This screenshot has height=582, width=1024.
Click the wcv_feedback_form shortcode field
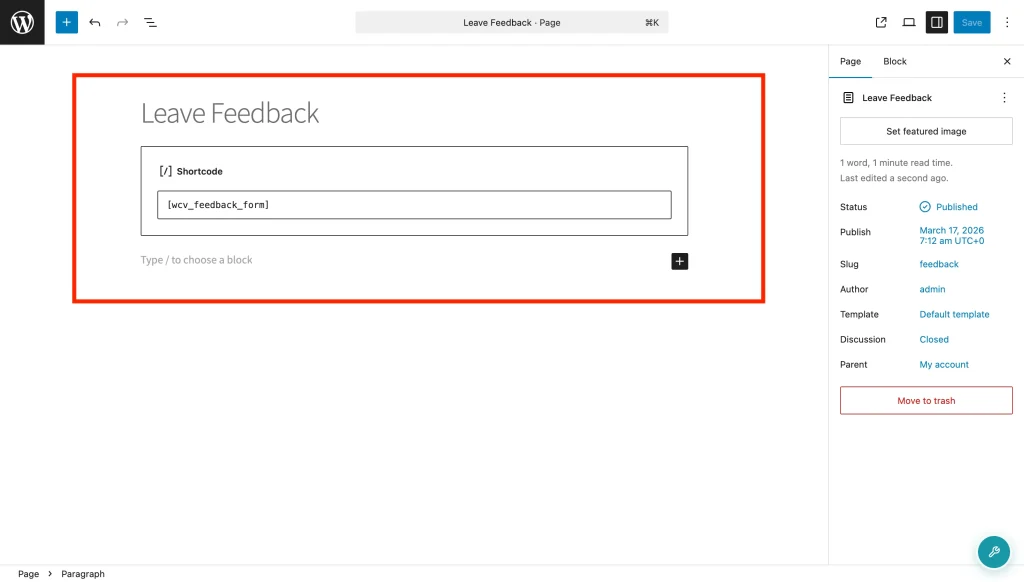(414, 205)
